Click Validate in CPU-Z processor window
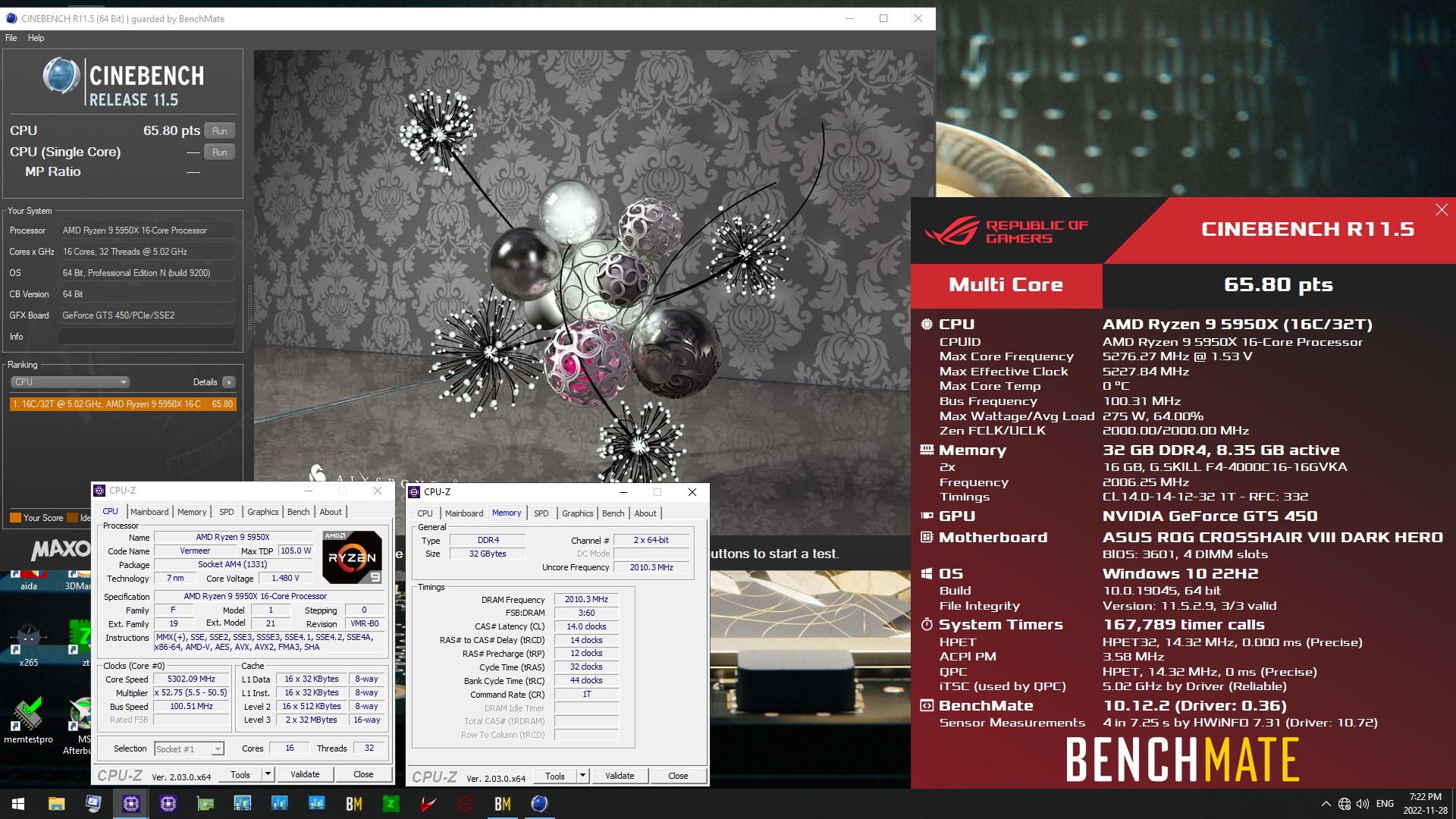 pyautogui.click(x=305, y=775)
